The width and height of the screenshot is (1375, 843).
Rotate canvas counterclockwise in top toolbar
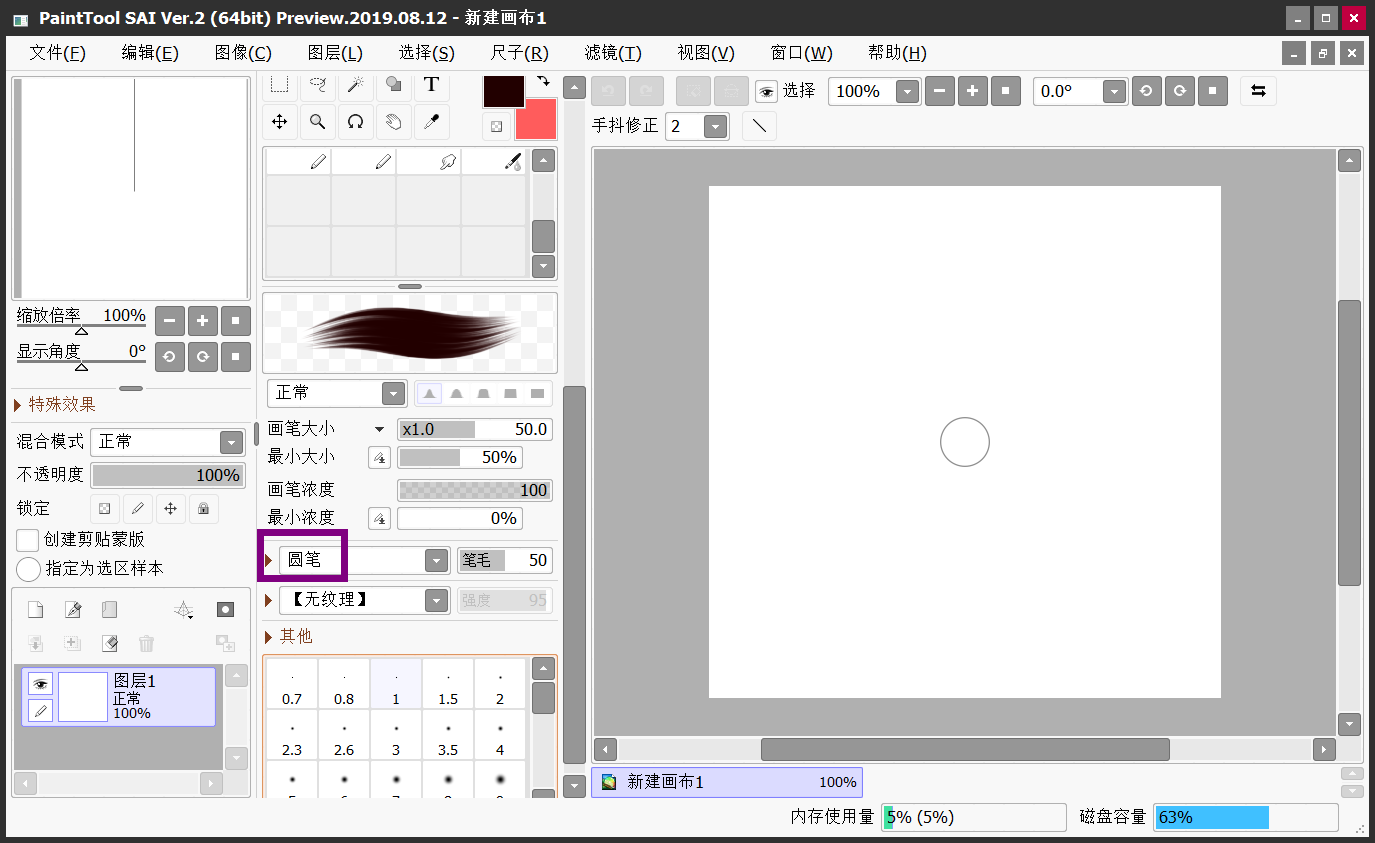(x=1146, y=91)
